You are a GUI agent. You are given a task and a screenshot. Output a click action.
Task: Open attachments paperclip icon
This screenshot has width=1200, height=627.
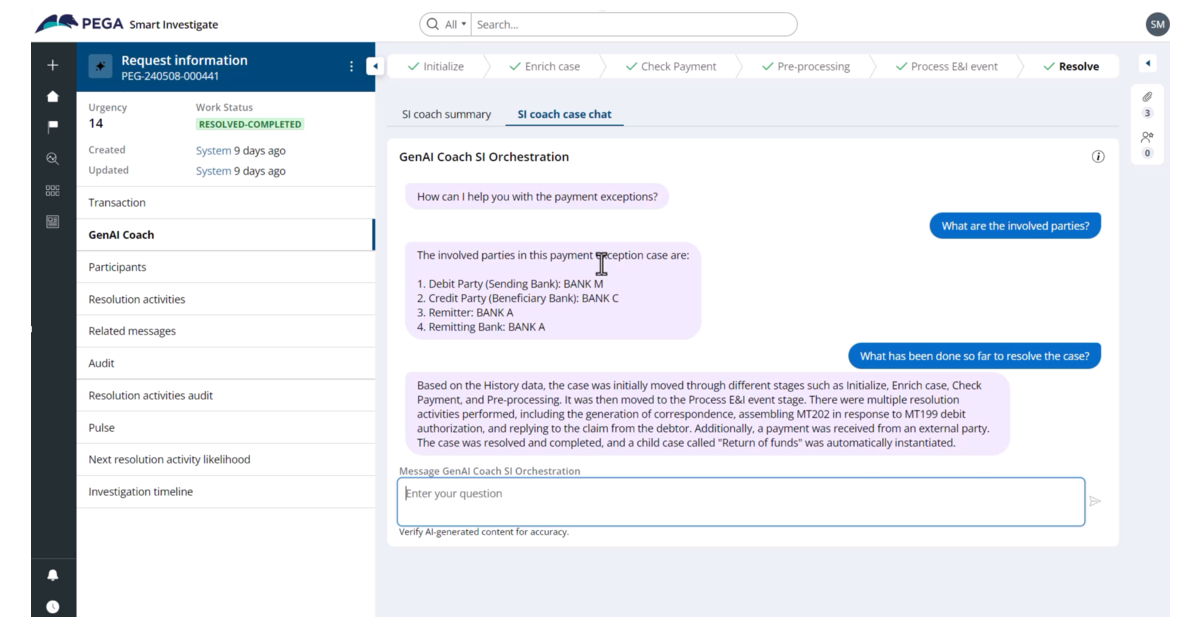click(x=1147, y=97)
